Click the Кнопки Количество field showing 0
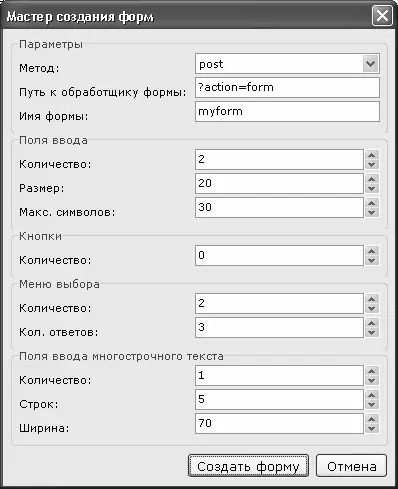The height and width of the screenshot is (489, 398). coord(279,256)
